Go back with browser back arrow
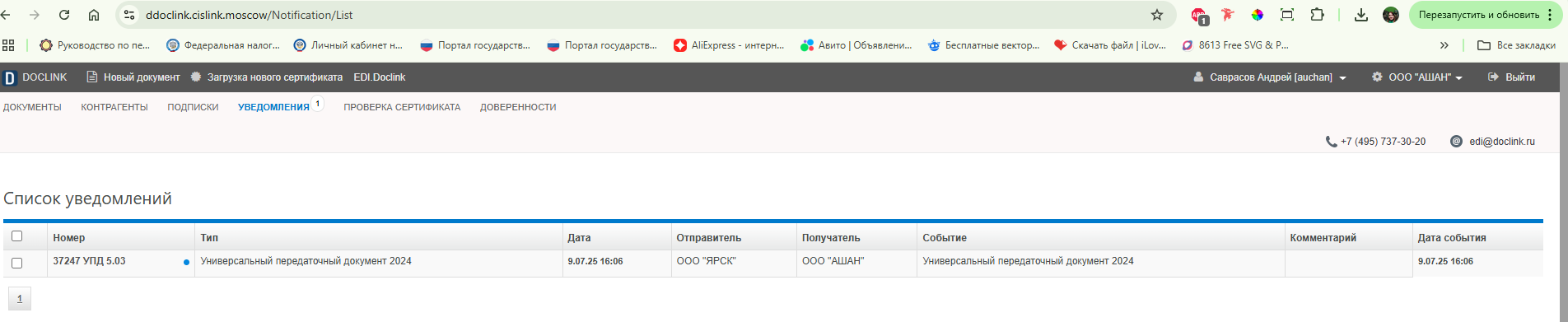Screen dimensions: 1568x322 (x=7, y=15)
